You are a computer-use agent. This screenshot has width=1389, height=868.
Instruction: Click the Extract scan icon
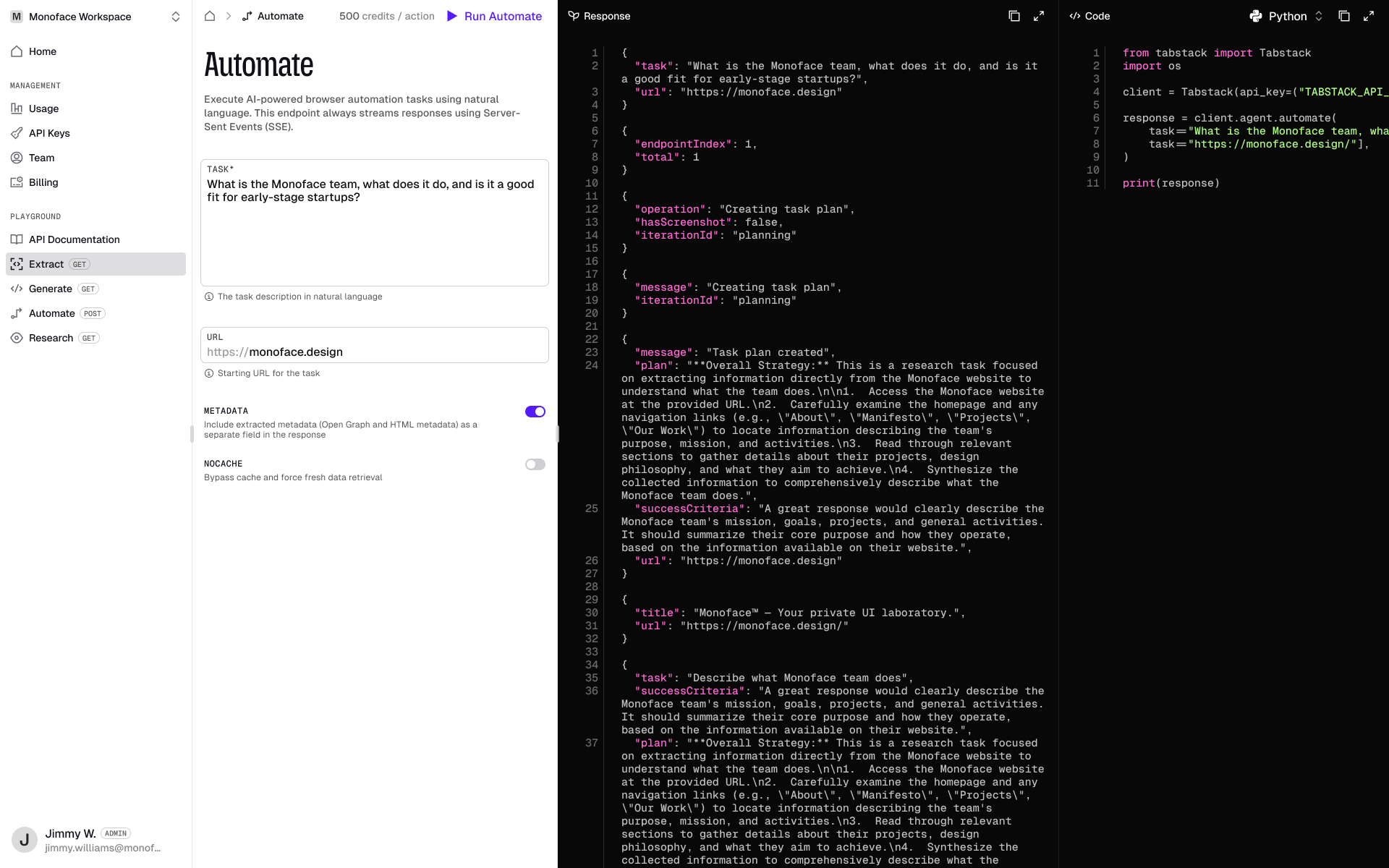click(17, 264)
